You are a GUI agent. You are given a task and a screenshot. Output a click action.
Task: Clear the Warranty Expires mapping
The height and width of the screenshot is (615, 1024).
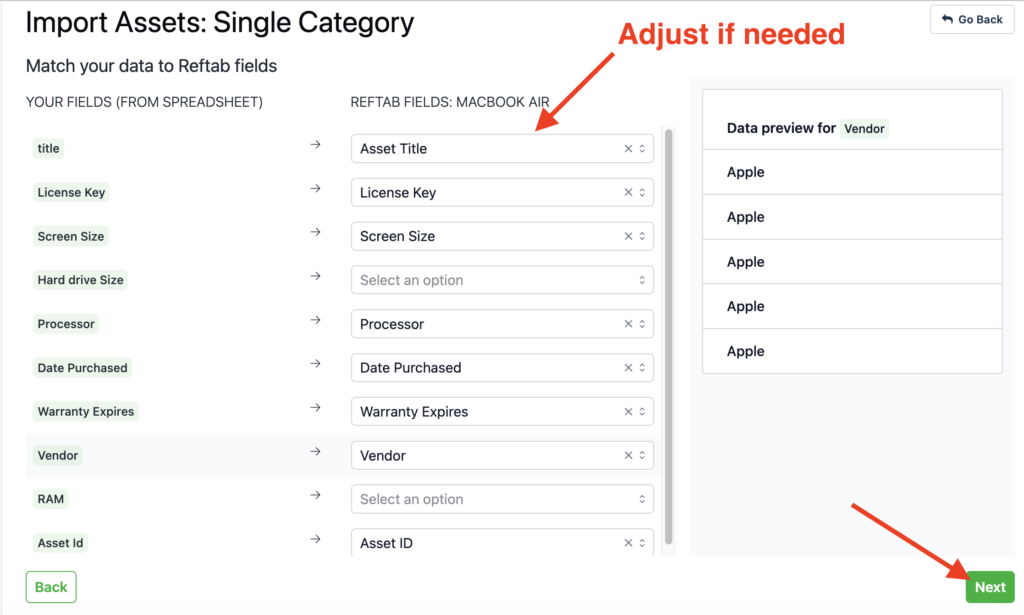tap(628, 411)
